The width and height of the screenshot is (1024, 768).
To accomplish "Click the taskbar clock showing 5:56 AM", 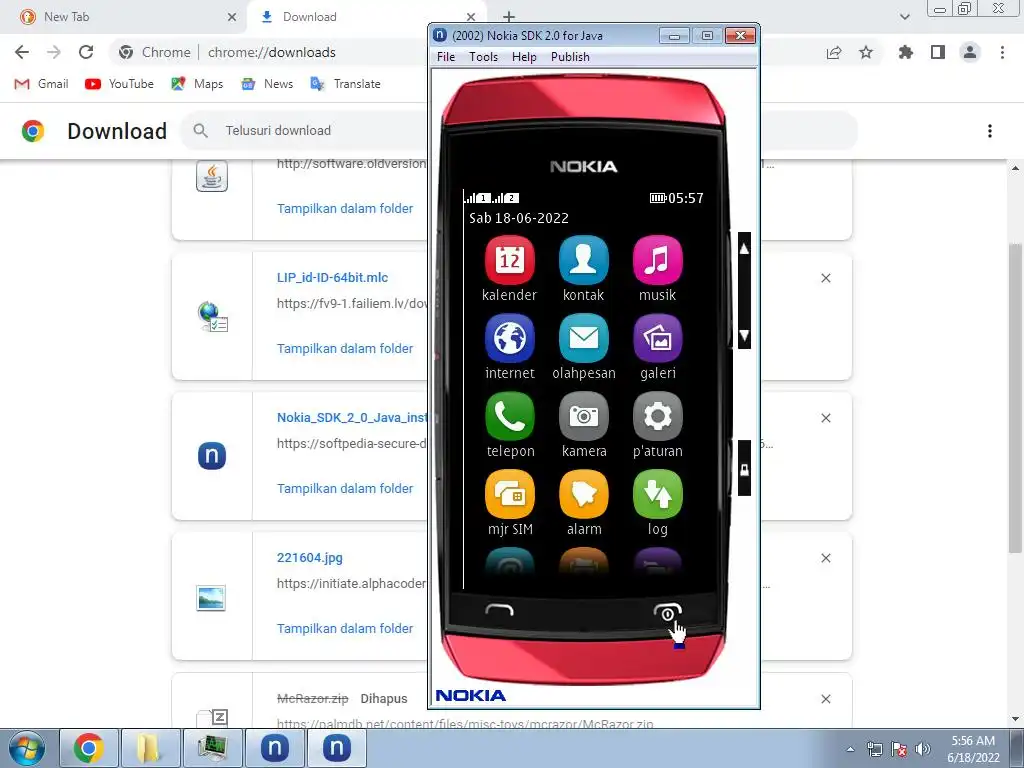I will point(973,749).
